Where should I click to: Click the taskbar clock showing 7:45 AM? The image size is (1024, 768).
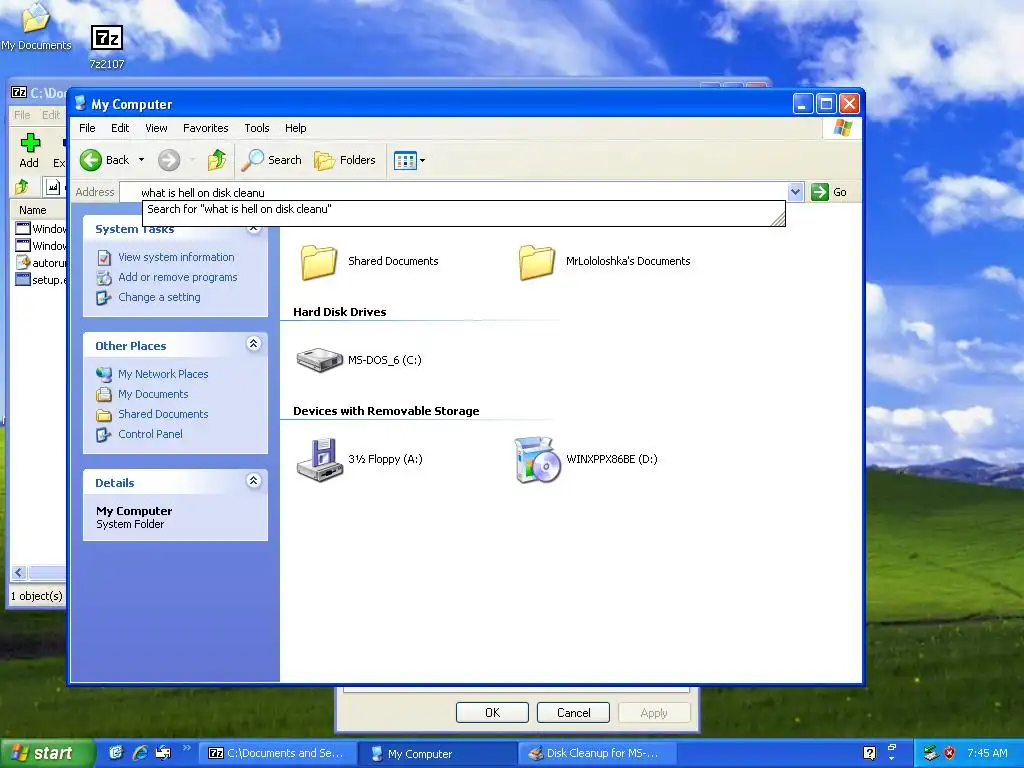987,753
